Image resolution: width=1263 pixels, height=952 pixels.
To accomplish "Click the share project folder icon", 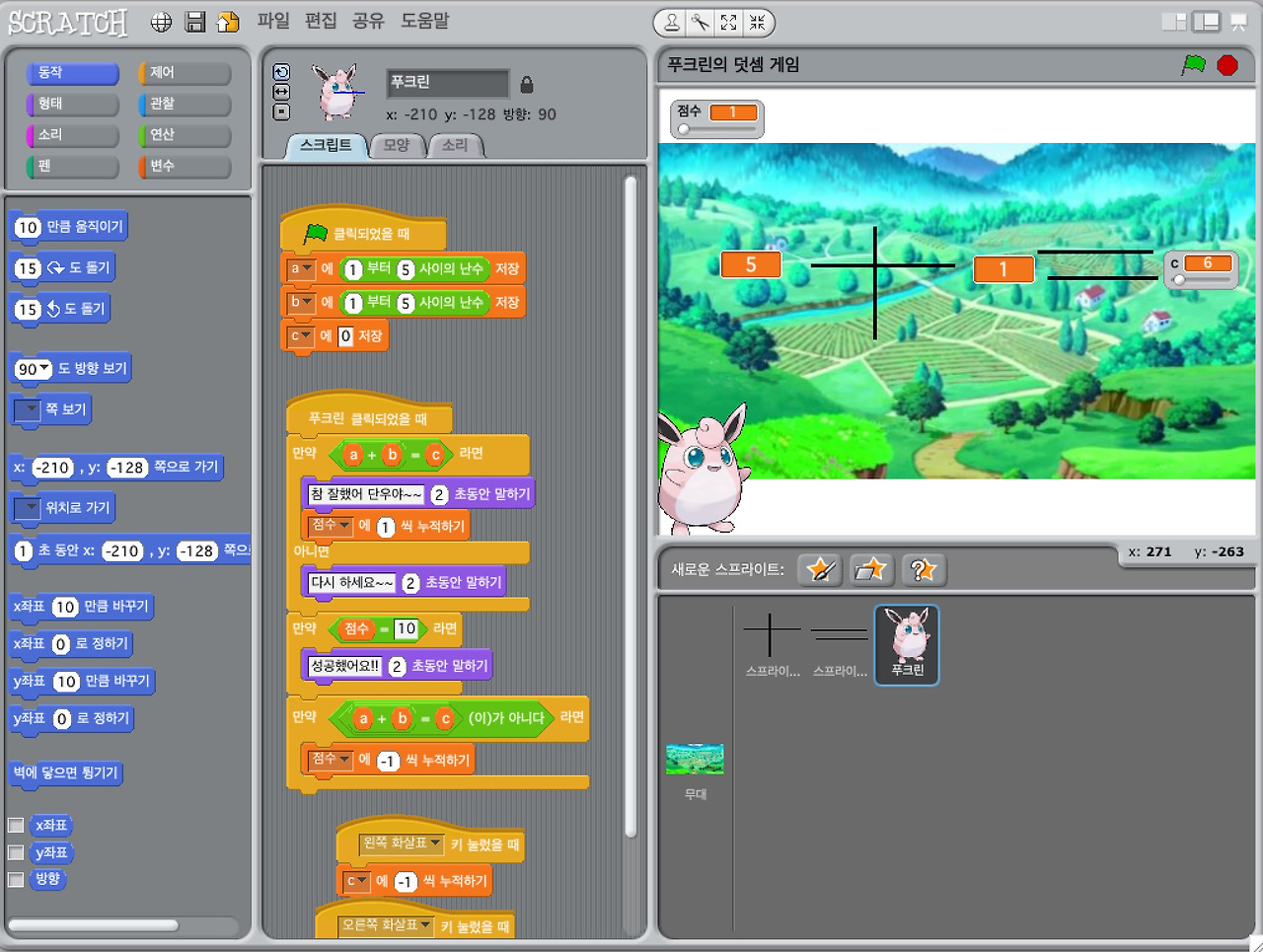I will tap(228, 22).
